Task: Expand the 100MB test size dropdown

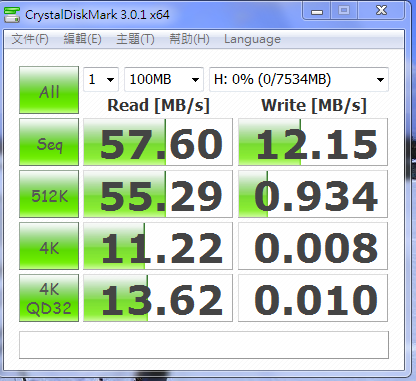Action: [164, 79]
